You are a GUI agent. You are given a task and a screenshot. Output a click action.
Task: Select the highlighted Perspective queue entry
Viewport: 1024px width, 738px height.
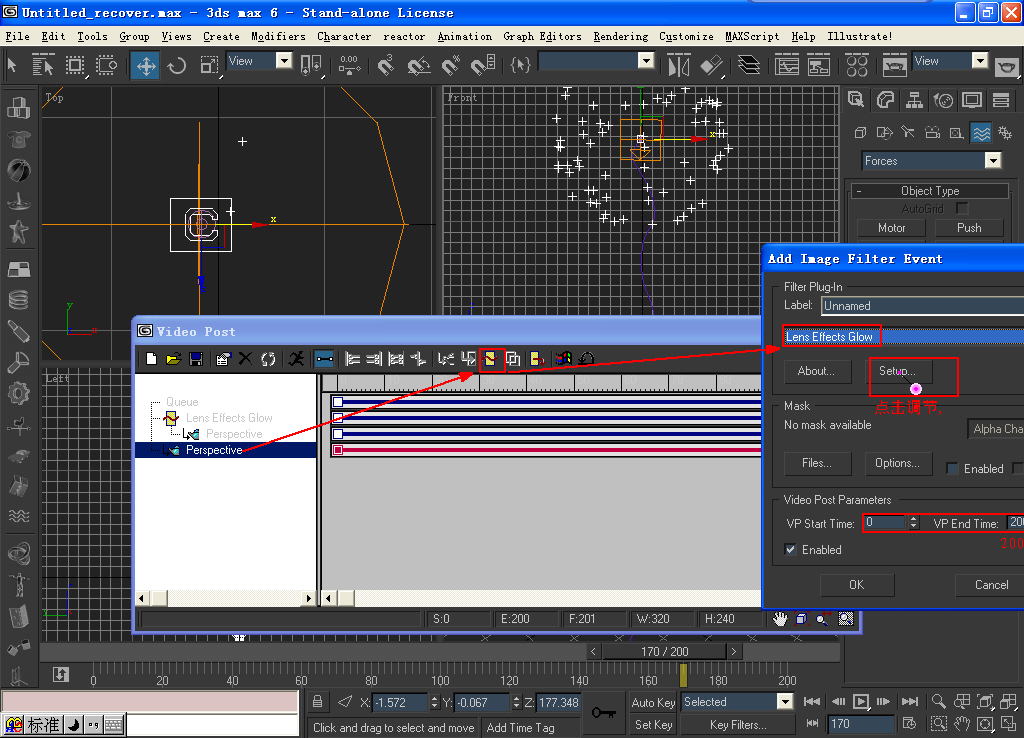pyautogui.click(x=225, y=450)
